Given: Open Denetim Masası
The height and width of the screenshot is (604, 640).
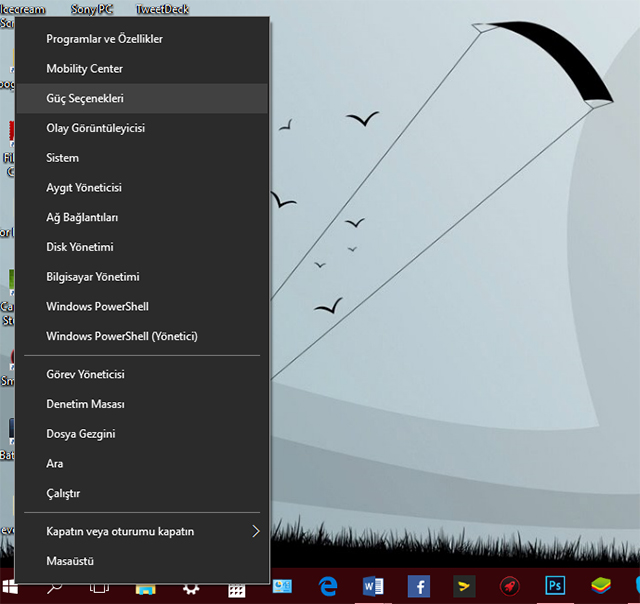Looking at the screenshot, I should (142, 404).
